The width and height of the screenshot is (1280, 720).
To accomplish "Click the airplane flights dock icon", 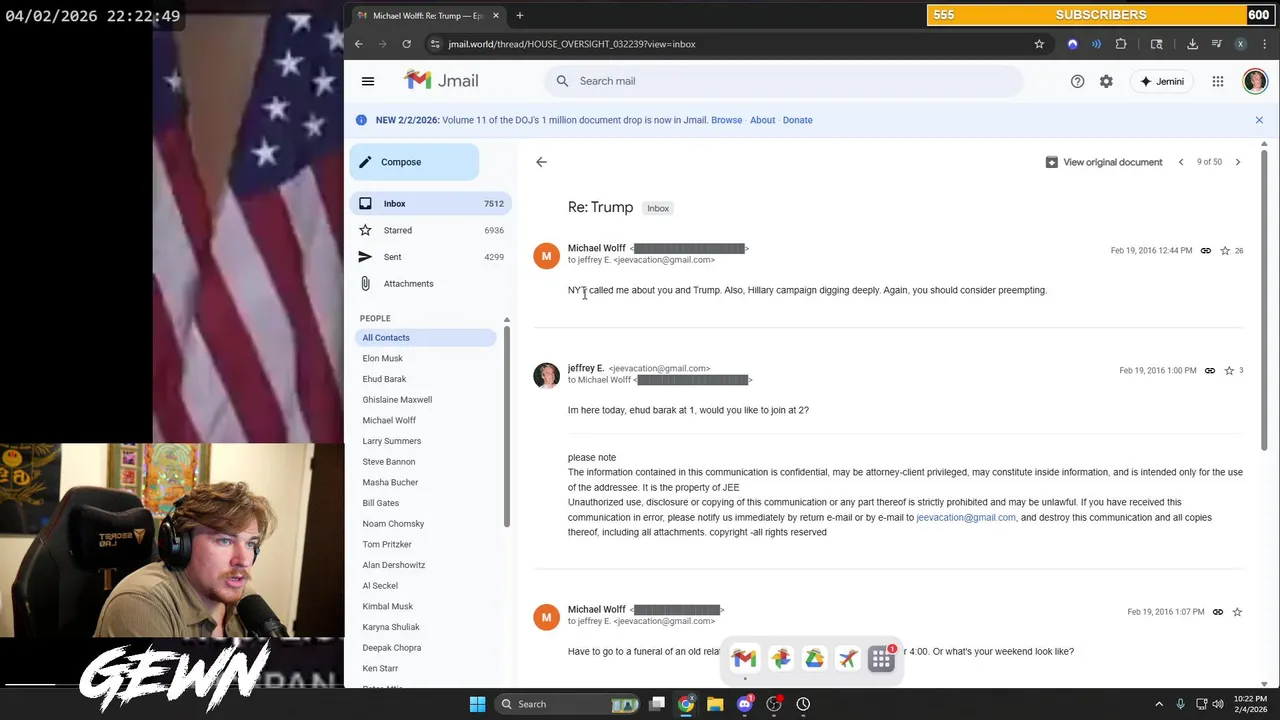I will [848, 658].
